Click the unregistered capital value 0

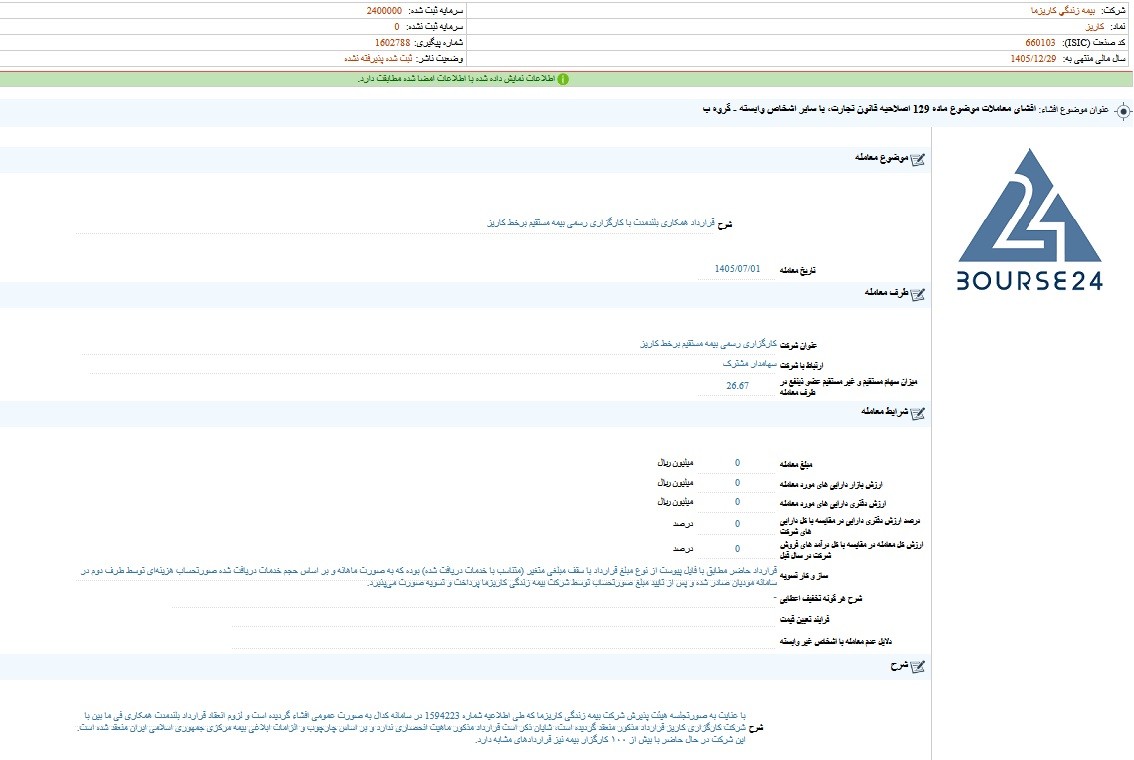click(396, 27)
